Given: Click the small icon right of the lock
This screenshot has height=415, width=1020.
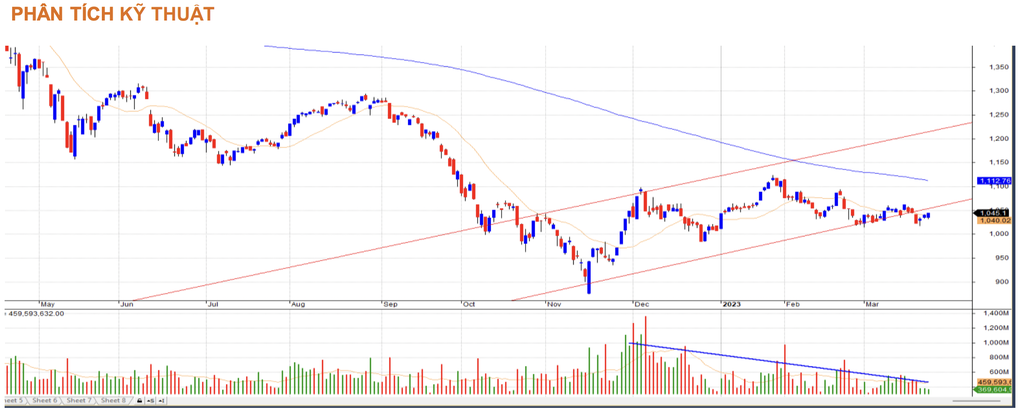Looking at the screenshot, I should click(x=149, y=401).
